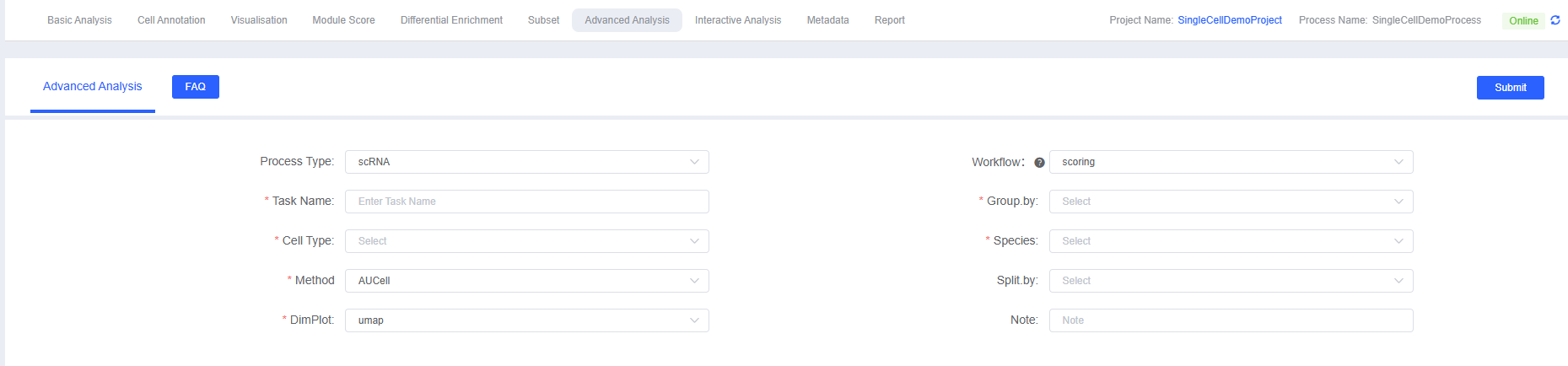
Task: Expand the DimPlot umap dropdown
Action: pos(526,320)
